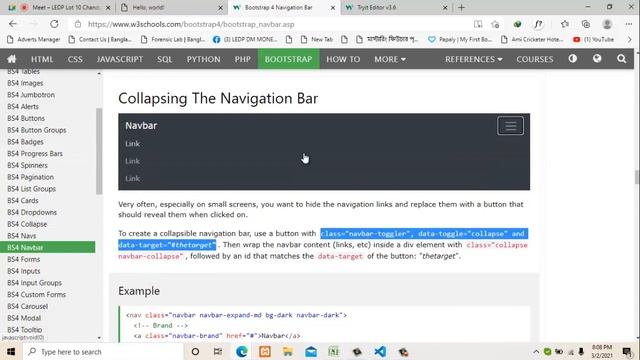Open Cortana circle on taskbar

195,351
